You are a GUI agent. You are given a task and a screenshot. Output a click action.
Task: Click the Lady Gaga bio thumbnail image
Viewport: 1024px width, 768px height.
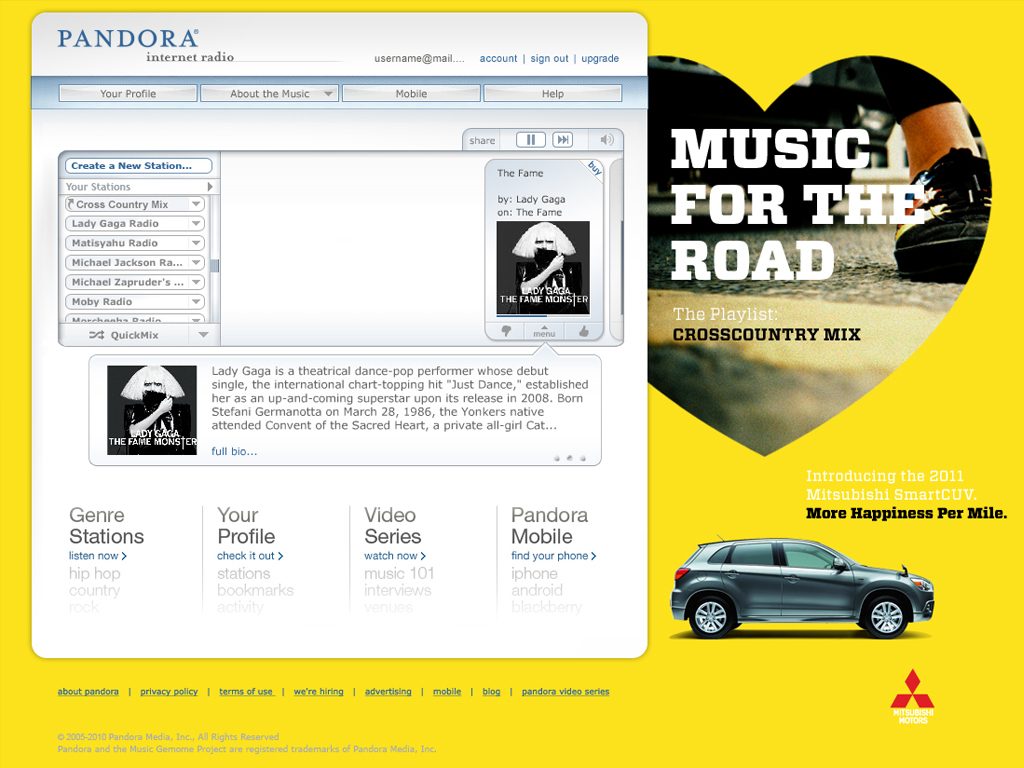[x=152, y=410]
